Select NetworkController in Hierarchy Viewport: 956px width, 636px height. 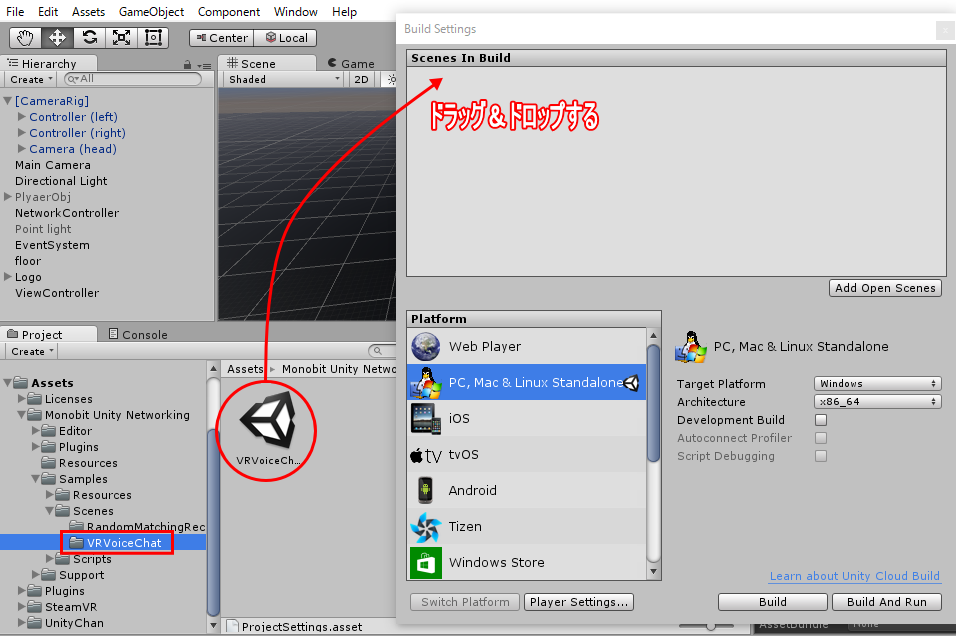pos(67,213)
